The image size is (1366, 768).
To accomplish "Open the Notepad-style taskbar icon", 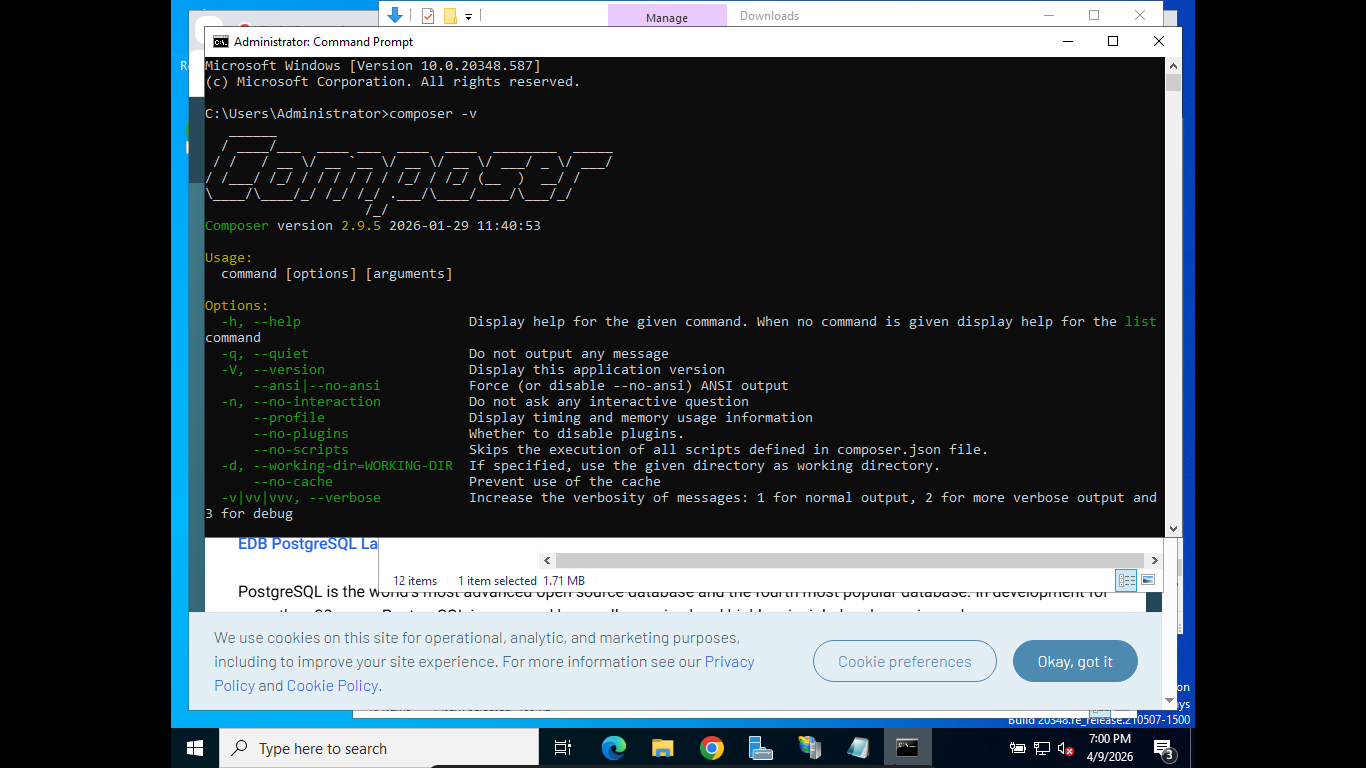I will click(x=858, y=748).
